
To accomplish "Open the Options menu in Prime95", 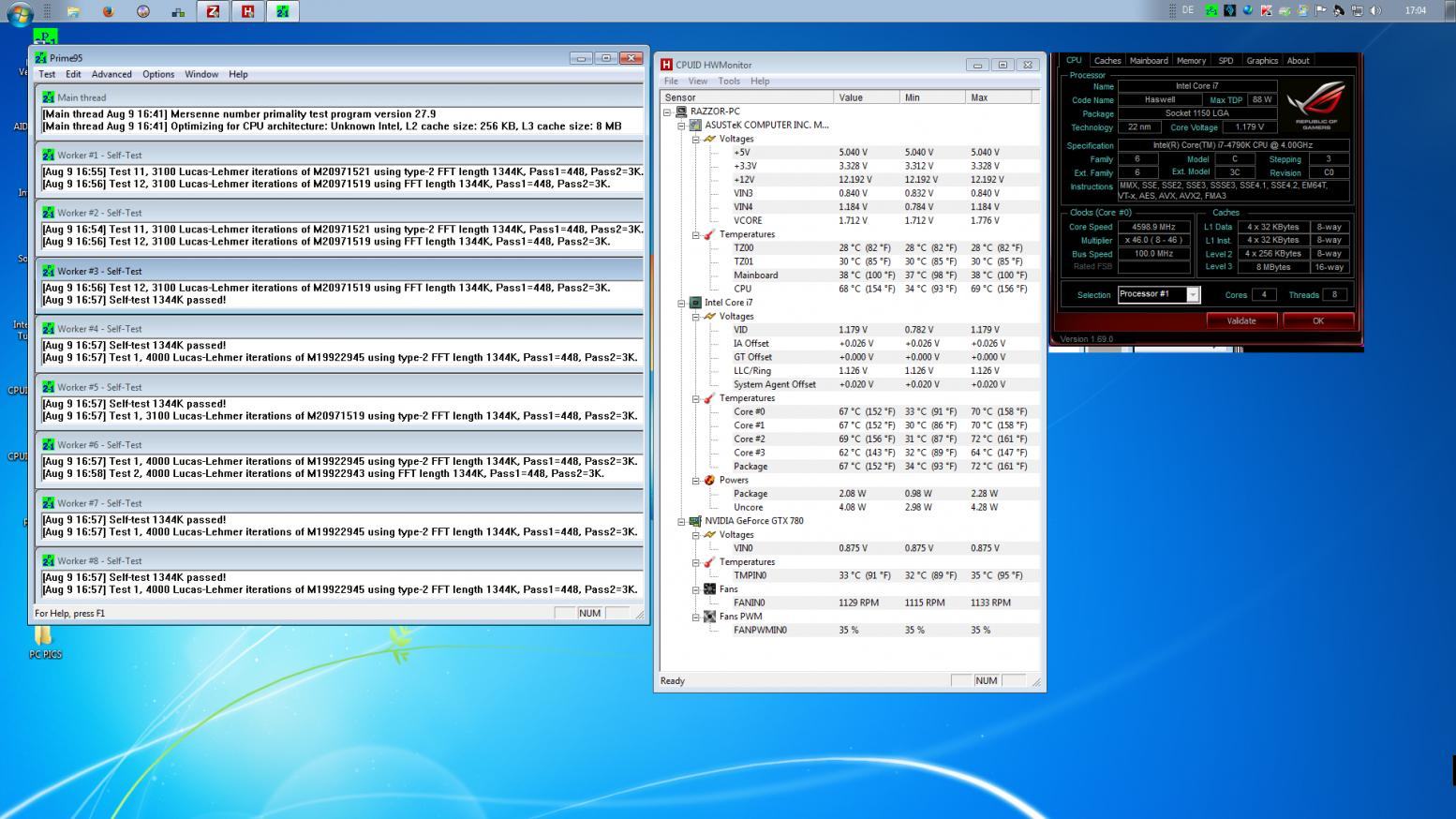I will click(158, 74).
